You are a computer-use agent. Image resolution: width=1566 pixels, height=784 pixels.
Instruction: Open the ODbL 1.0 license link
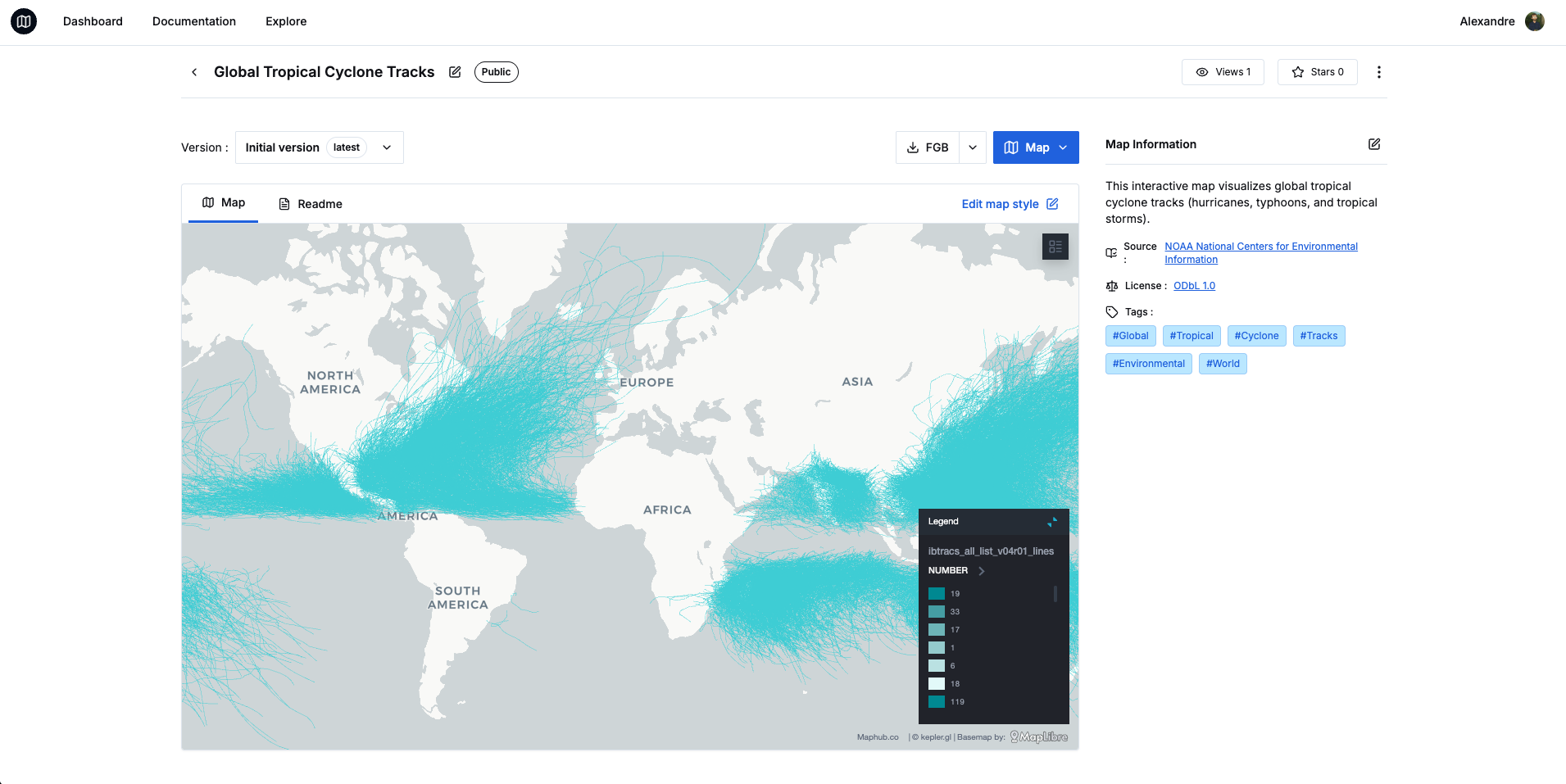click(1194, 285)
